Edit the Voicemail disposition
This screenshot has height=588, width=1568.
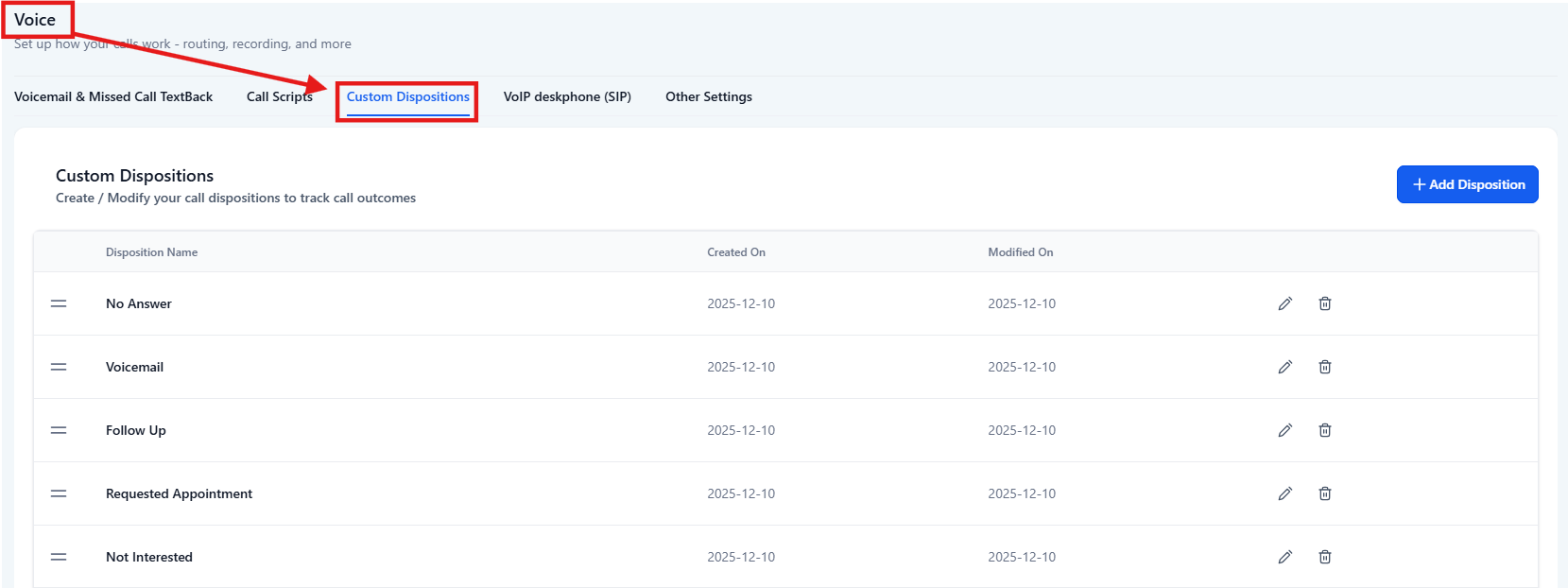click(1284, 367)
